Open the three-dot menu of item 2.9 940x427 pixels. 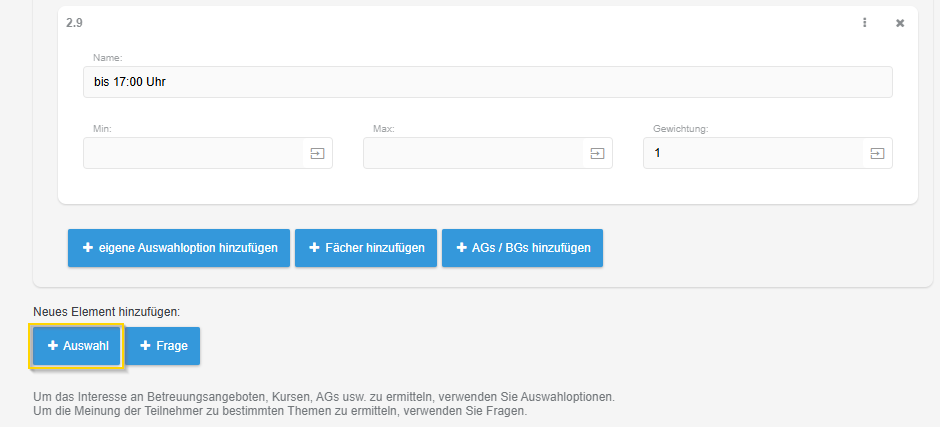pos(865,23)
